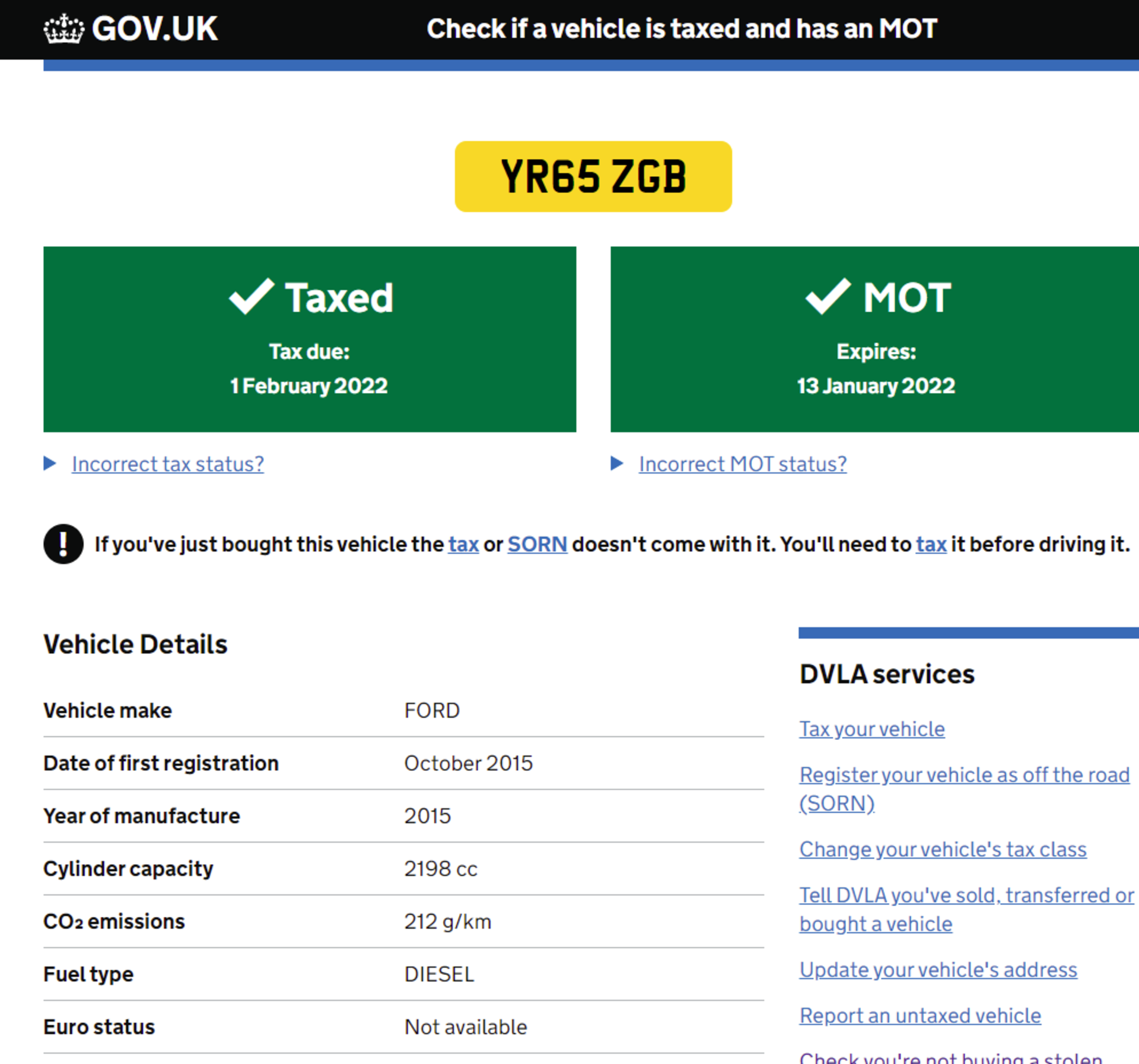Open 'Register your vehicle as off the road (SORN)'
Image resolution: width=1139 pixels, height=1064 pixels.
965,789
